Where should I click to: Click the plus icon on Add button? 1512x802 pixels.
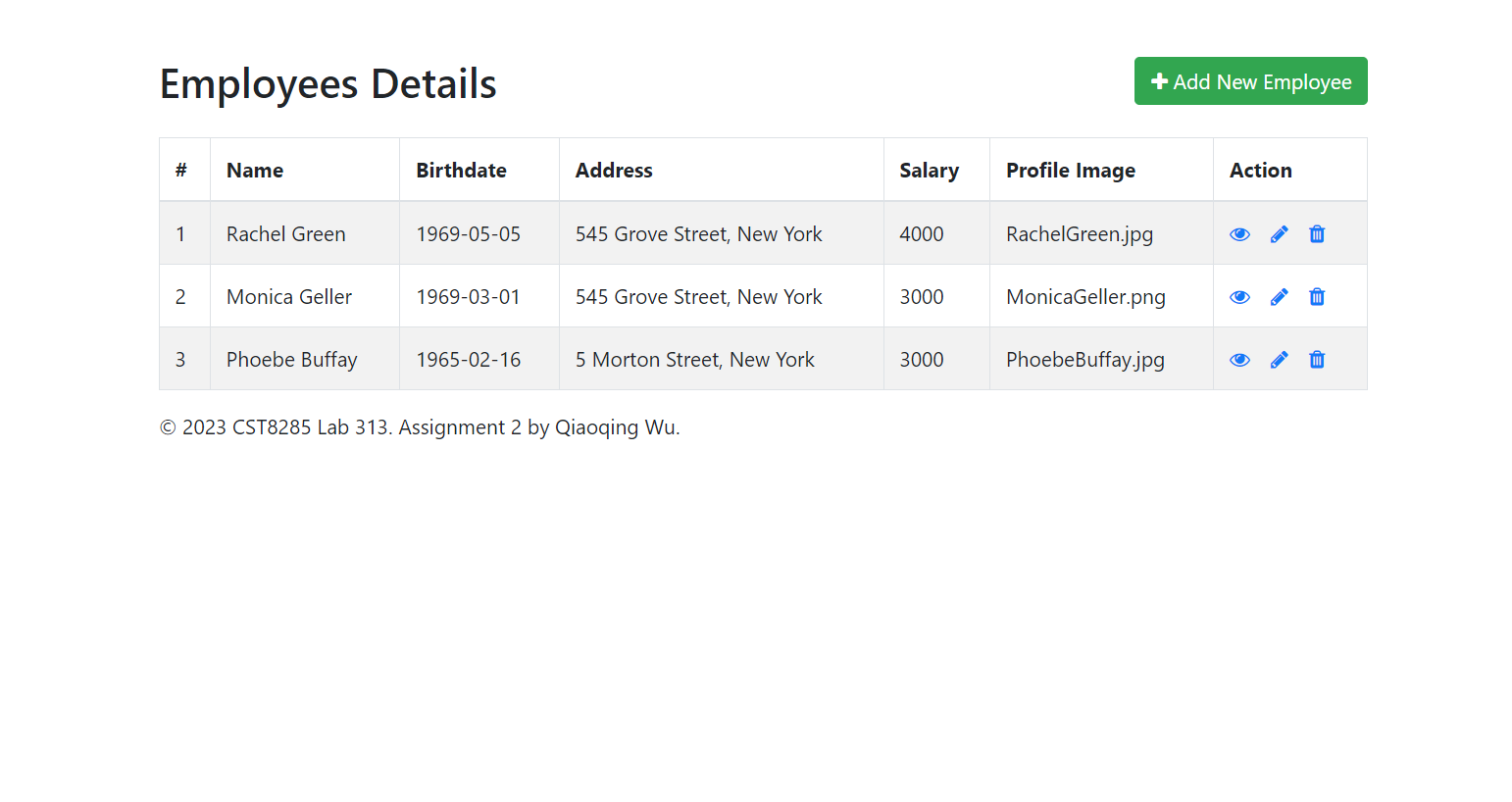tap(1159, 81)
